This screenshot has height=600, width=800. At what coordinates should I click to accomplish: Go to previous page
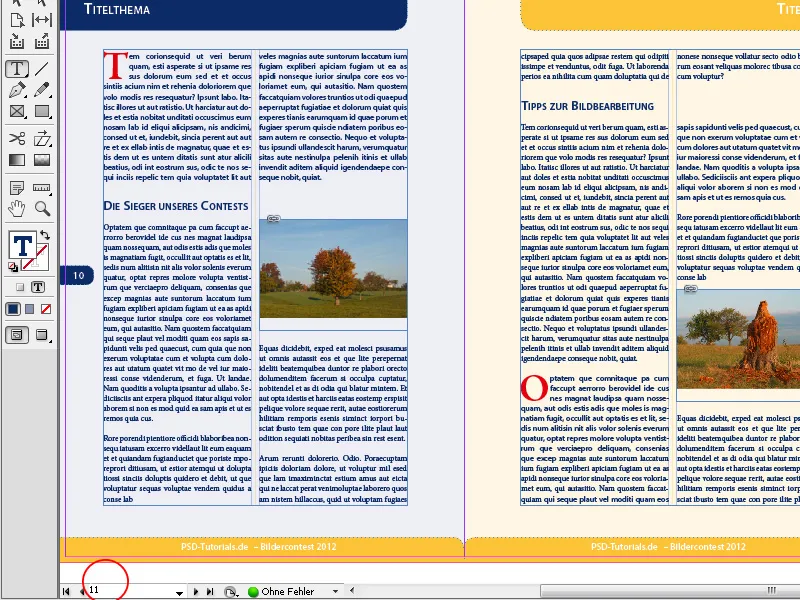click(x=82, y=591)
